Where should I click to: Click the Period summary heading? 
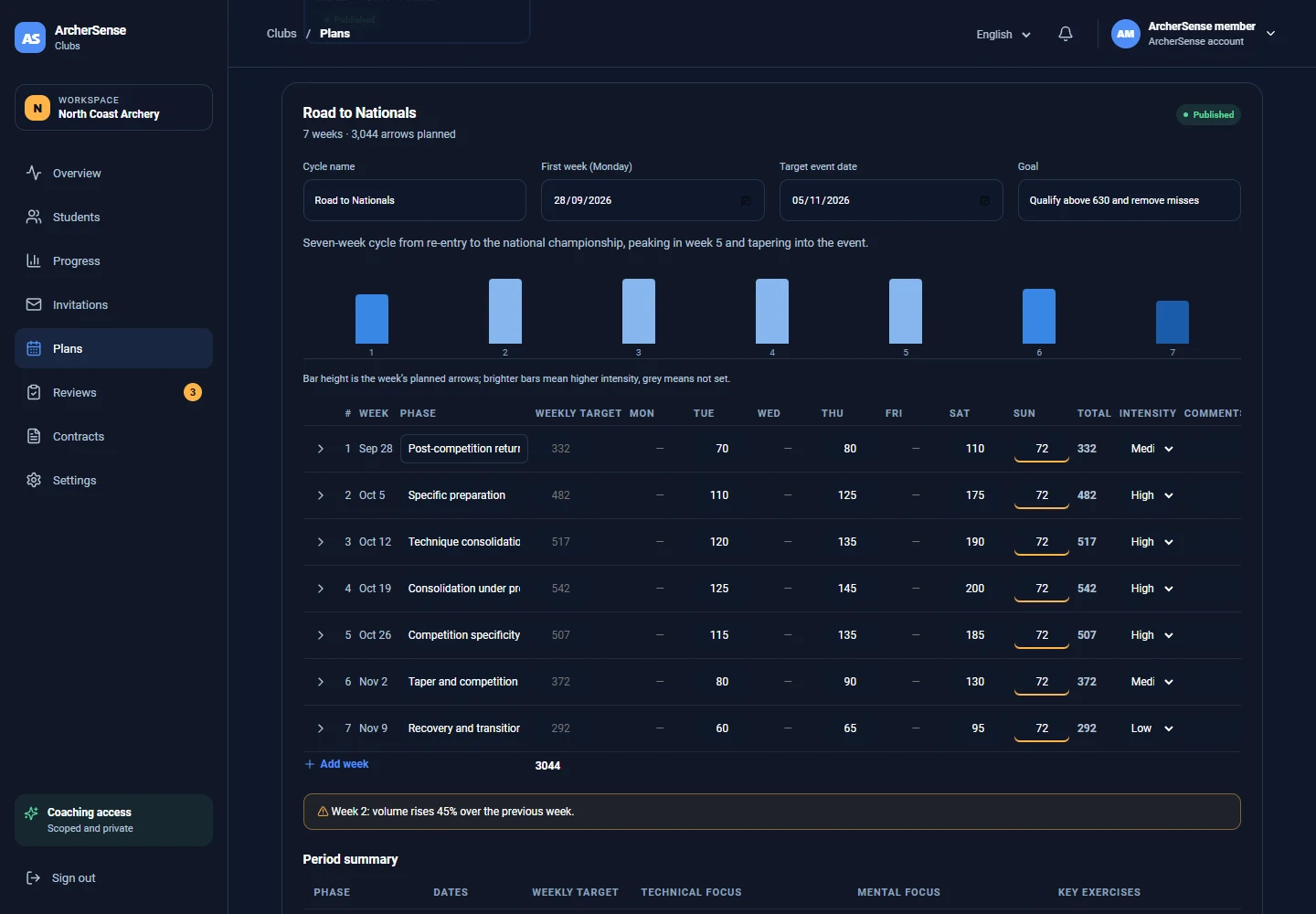click(x=350, y=859)
